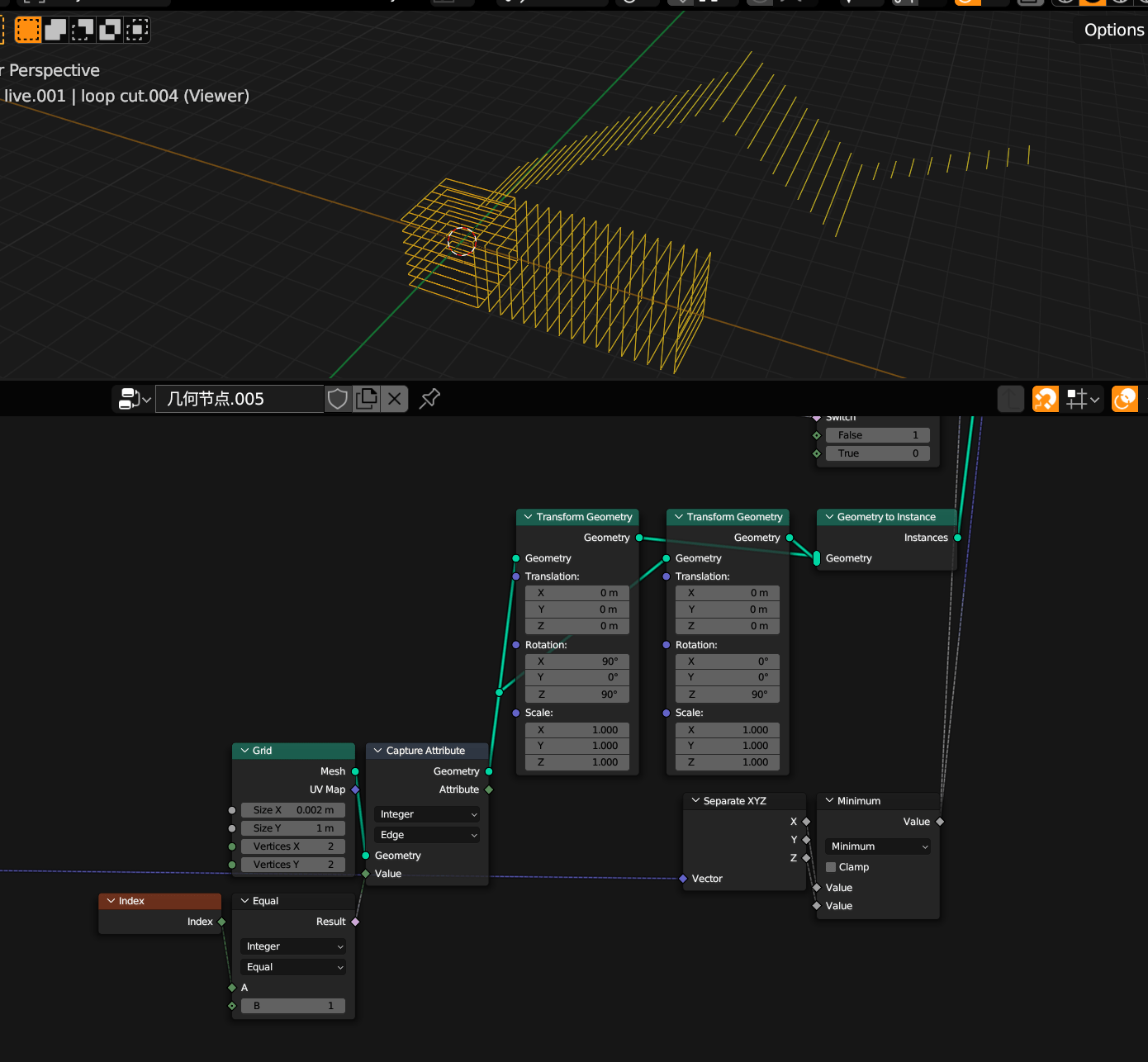Collapse the Grid node
Viewport: 1148px width, 1062px height.
coord(244,751)
